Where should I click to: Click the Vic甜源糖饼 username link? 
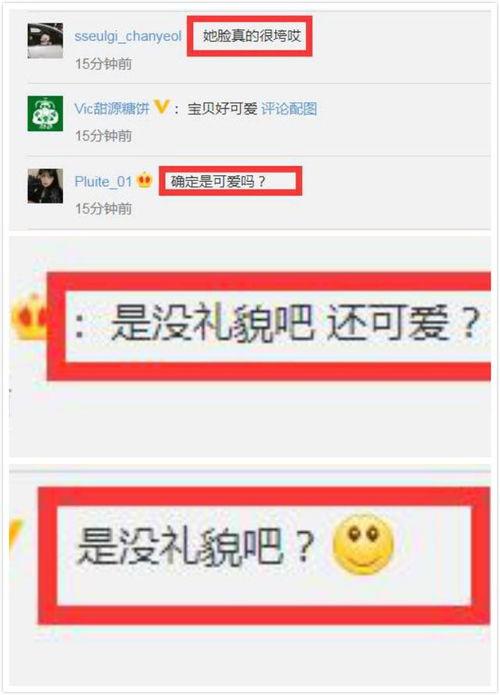tap(112, 109)
